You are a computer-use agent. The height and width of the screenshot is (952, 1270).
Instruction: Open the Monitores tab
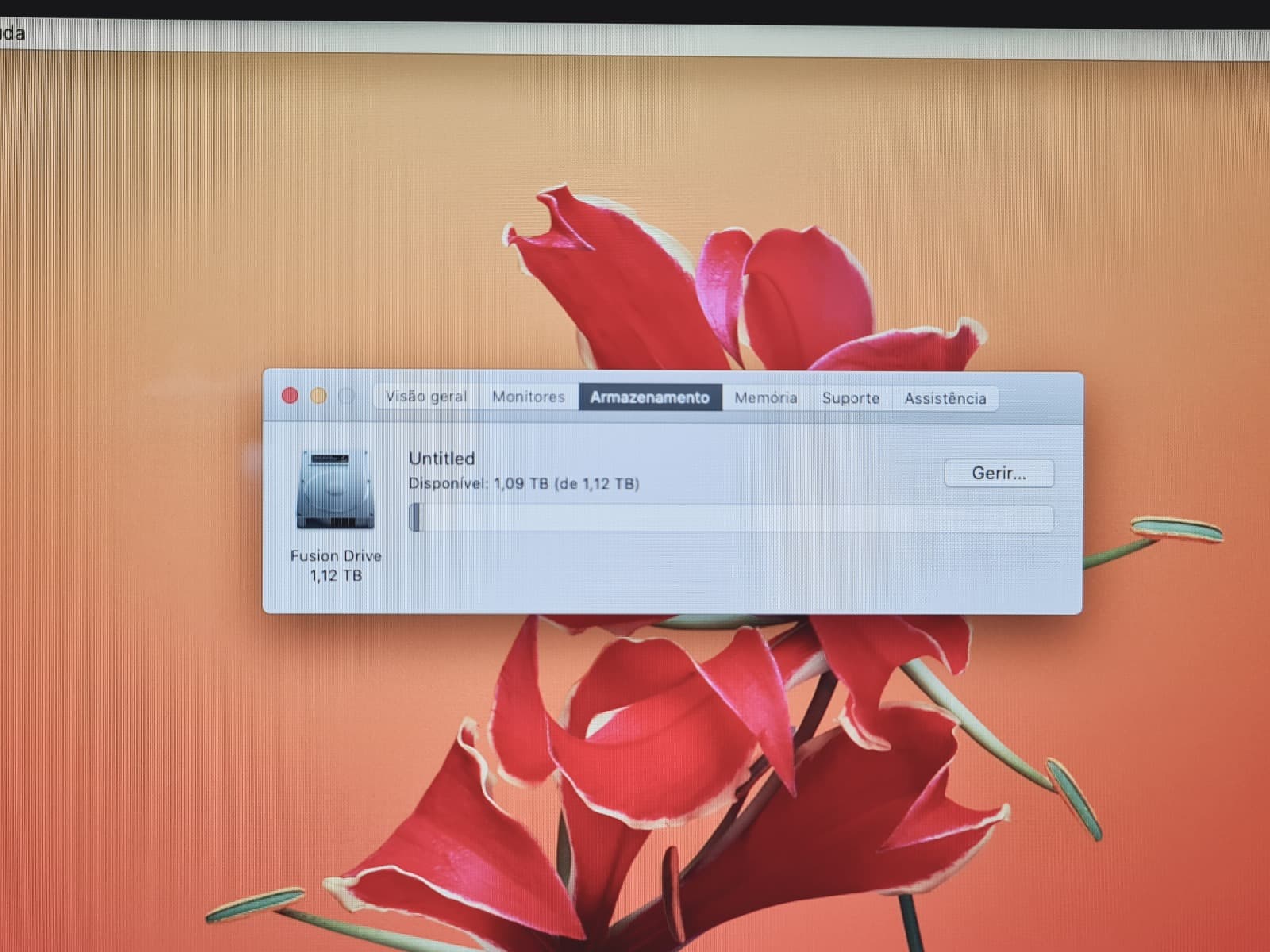coord(529,397)
